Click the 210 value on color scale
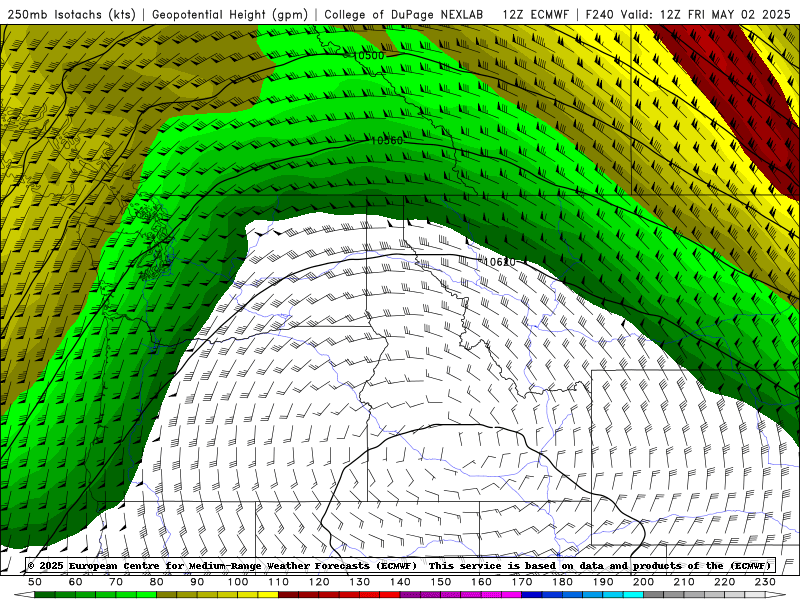800x600 pixels. click(684, 582)
